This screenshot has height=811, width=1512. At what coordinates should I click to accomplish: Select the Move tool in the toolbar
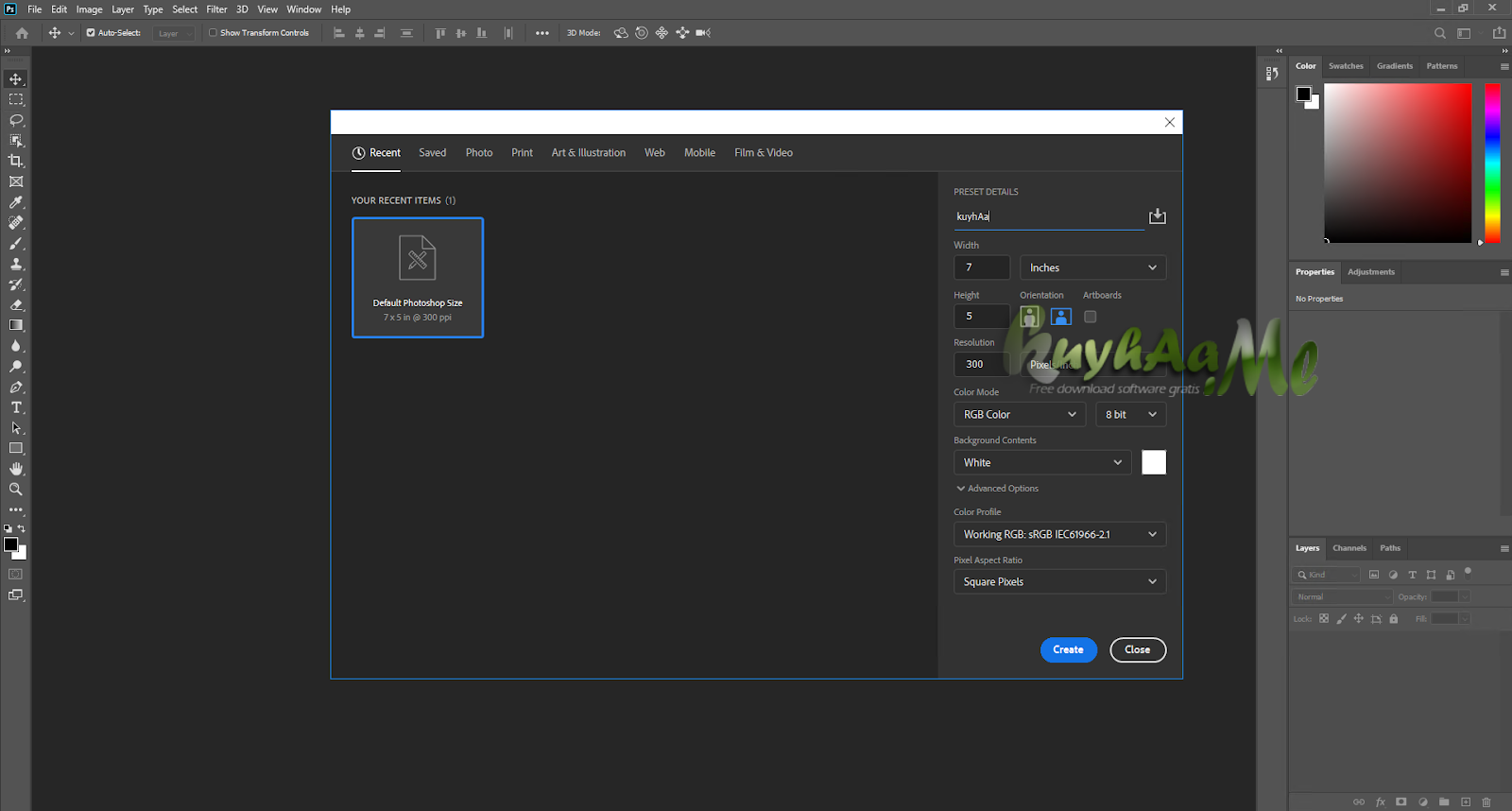[x=16, y=79]
